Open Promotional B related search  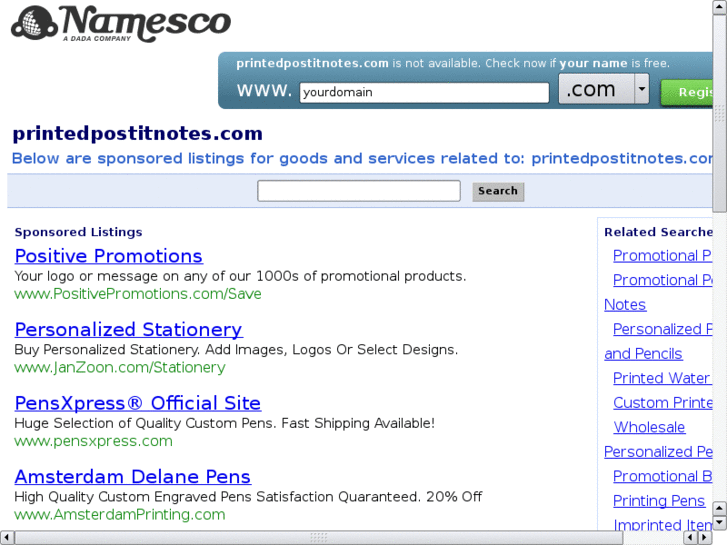(x=662, y=476)
